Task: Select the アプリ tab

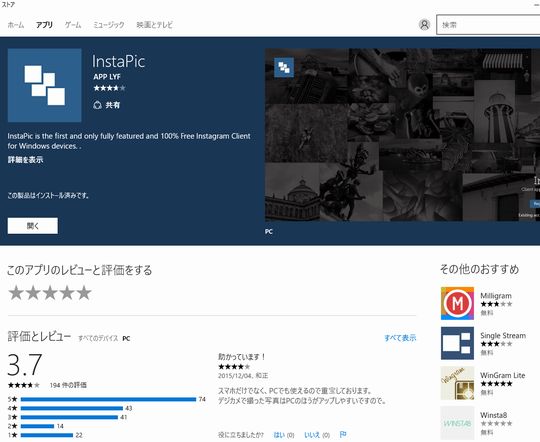Action: (x=44, y=25)
